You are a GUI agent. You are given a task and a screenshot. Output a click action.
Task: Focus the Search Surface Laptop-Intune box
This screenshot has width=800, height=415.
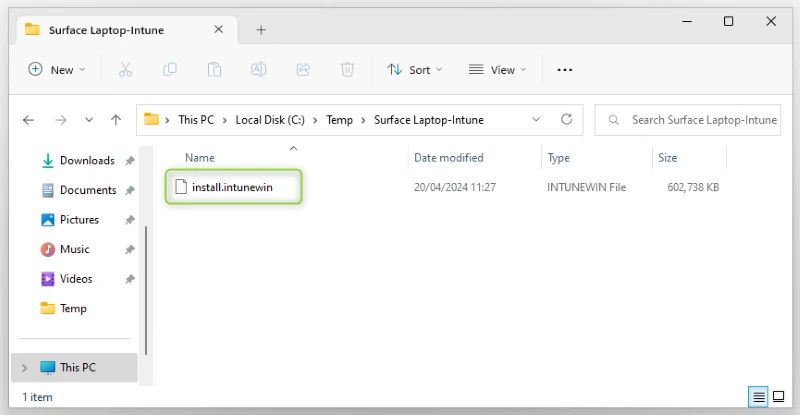[x=688, y=120]
